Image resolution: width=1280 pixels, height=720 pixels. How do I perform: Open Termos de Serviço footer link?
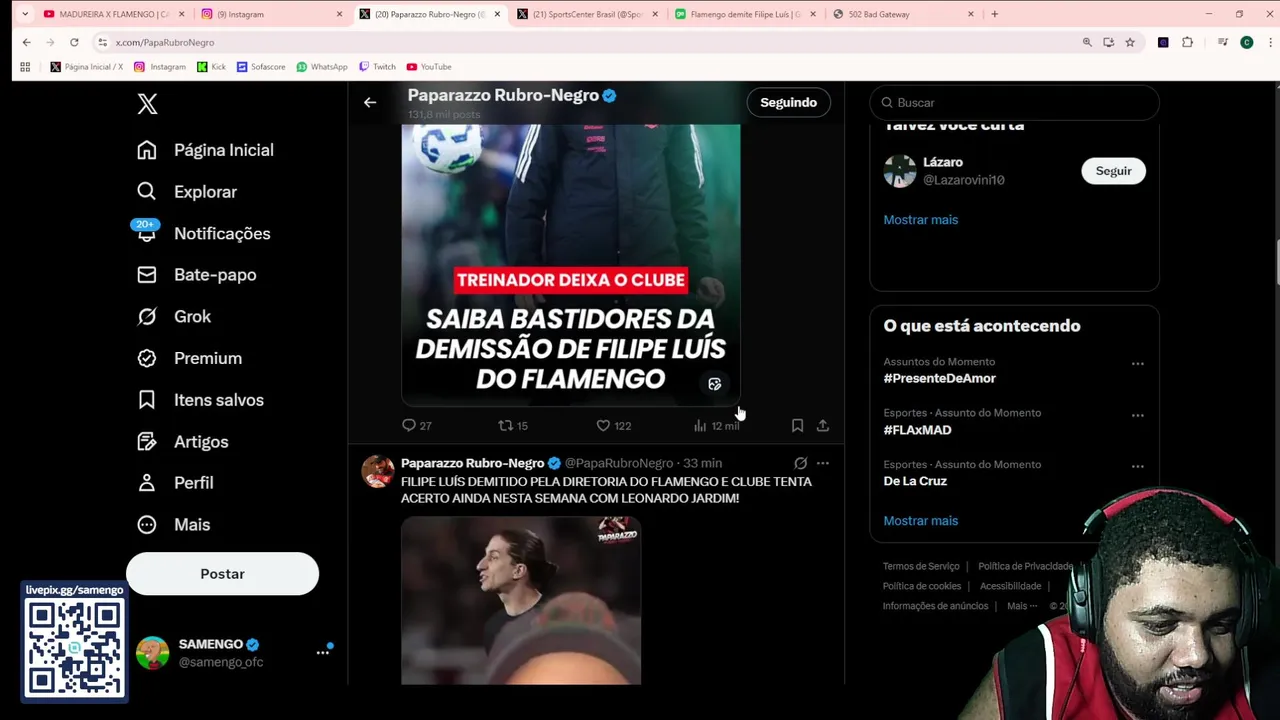pyautogui.click(x=921, y=566)
